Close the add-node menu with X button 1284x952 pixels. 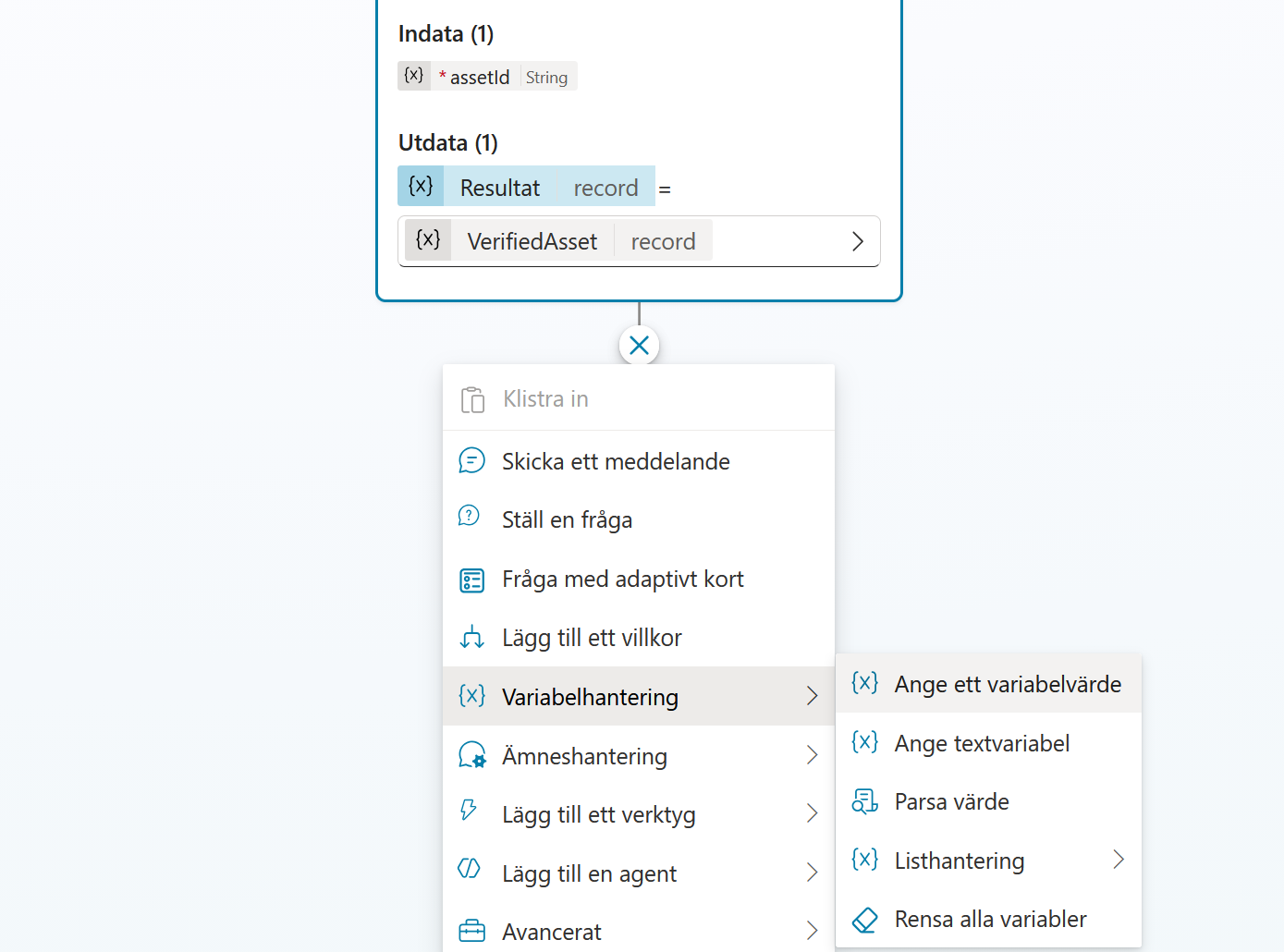639,346
